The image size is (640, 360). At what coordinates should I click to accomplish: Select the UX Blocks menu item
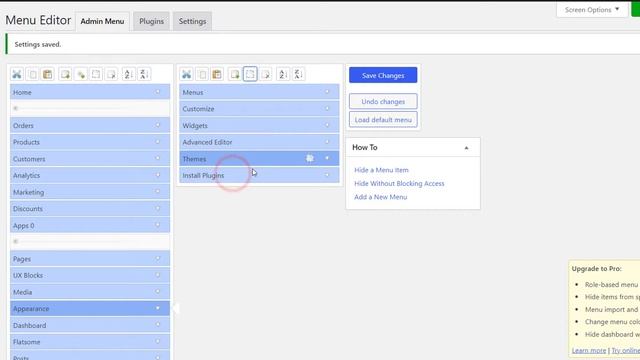point(90,275)
